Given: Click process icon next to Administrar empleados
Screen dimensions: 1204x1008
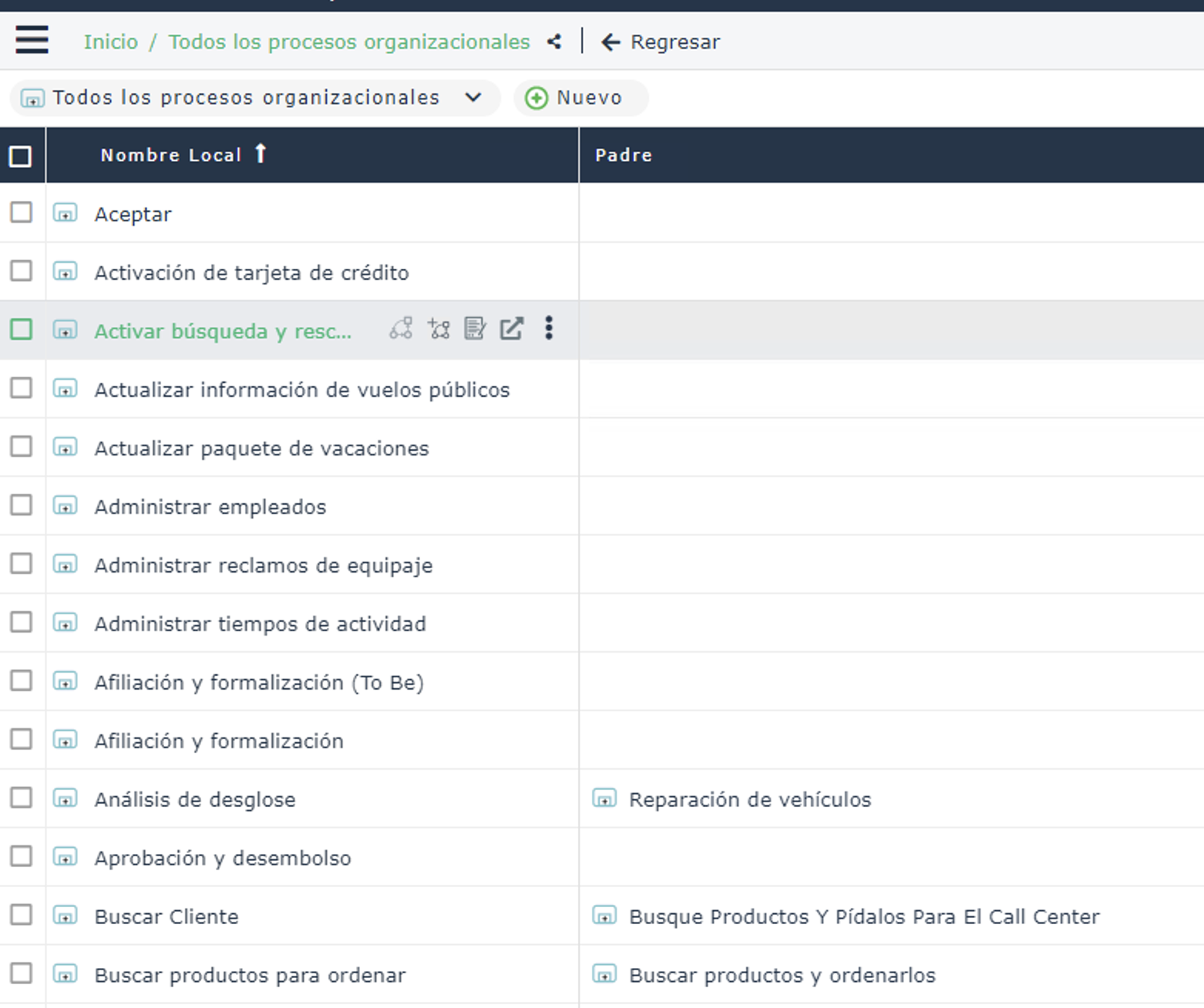Looking at the screenshot, I should [66, 506].
